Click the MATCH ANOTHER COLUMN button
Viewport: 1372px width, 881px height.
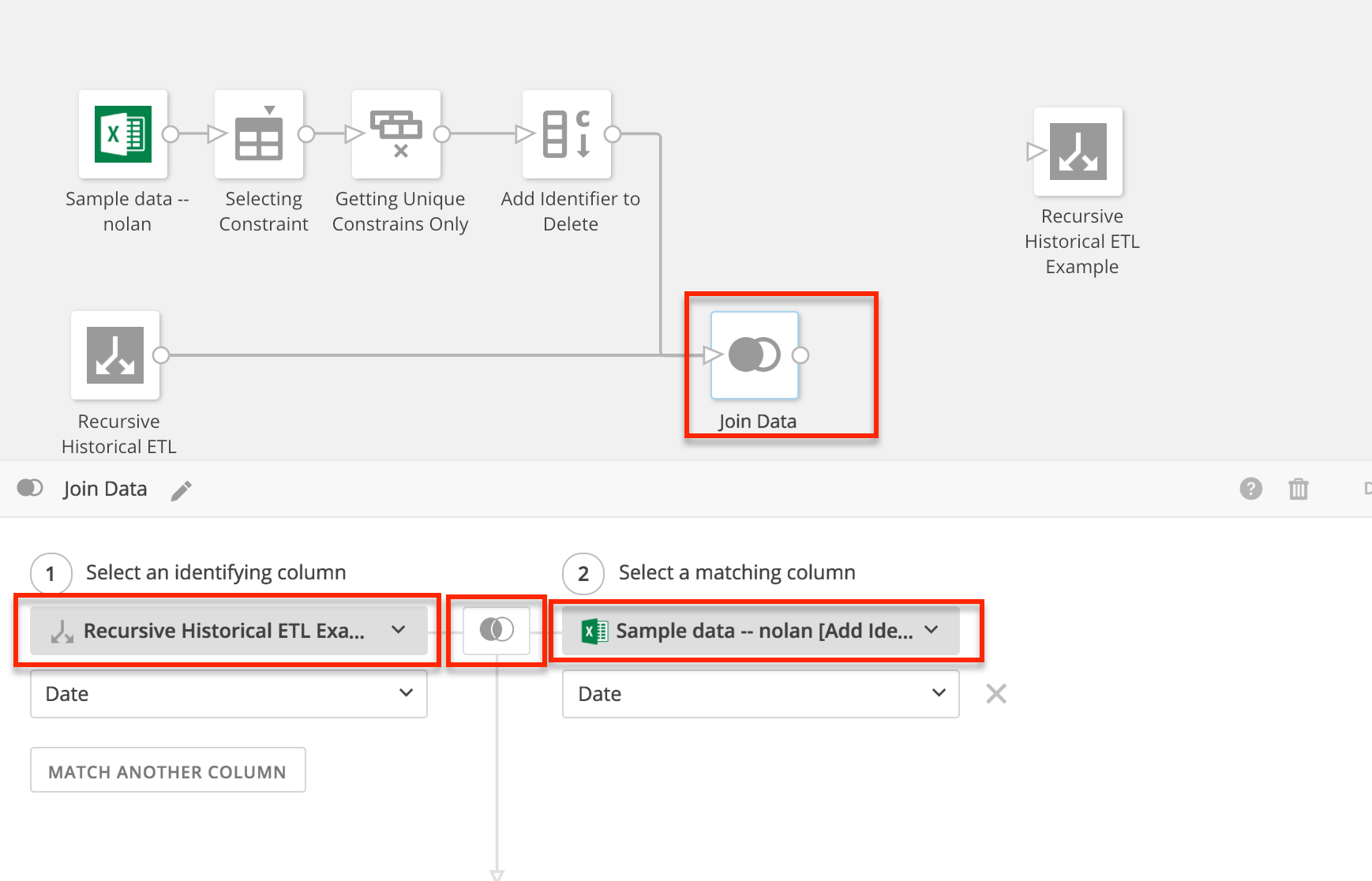point(167,770)
